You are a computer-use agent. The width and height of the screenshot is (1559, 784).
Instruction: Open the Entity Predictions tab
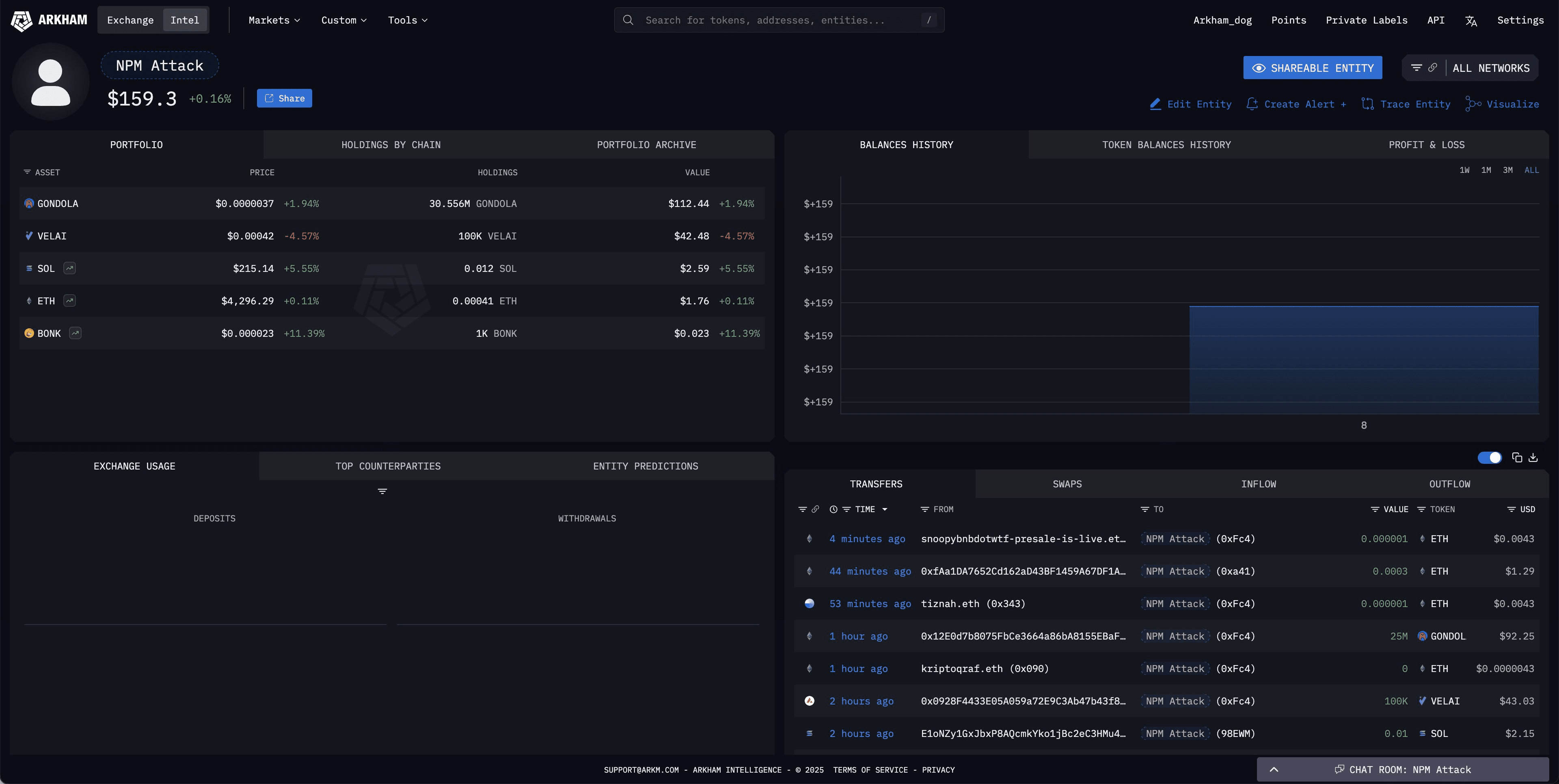coord(645,466)
